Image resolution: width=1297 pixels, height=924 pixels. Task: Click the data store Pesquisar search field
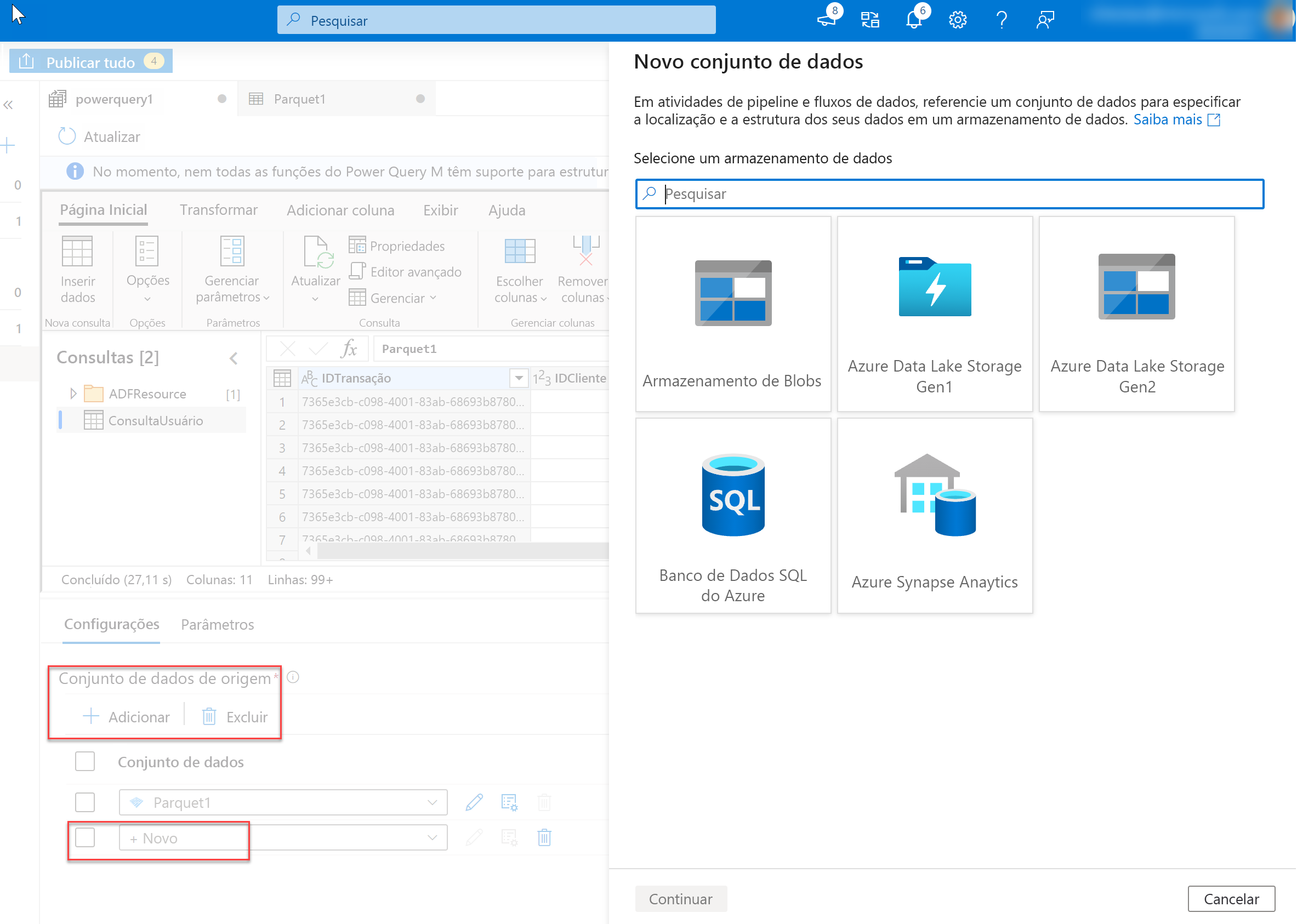pyautogui.click(x=949, y=194)
